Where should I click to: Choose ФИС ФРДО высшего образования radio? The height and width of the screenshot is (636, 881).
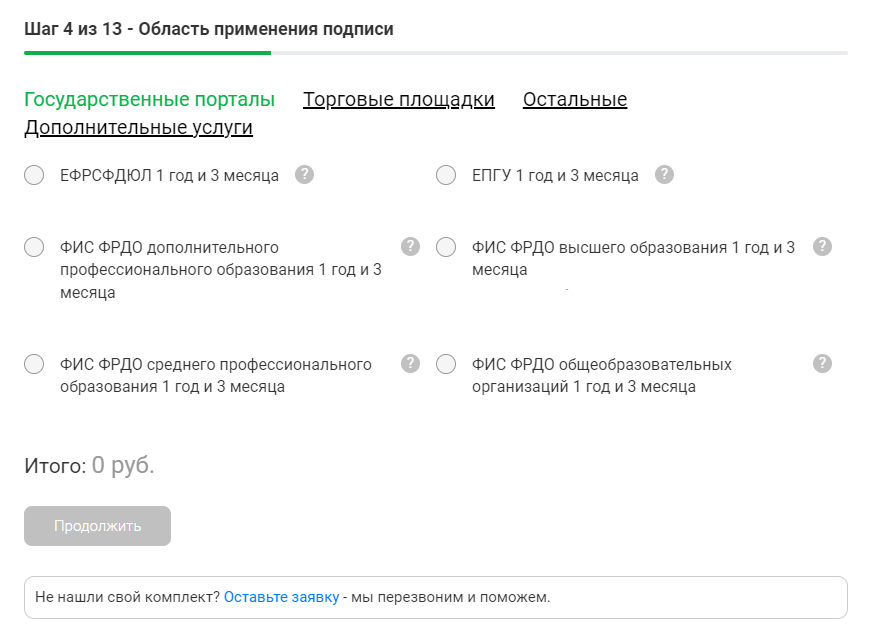coord(447,247)
